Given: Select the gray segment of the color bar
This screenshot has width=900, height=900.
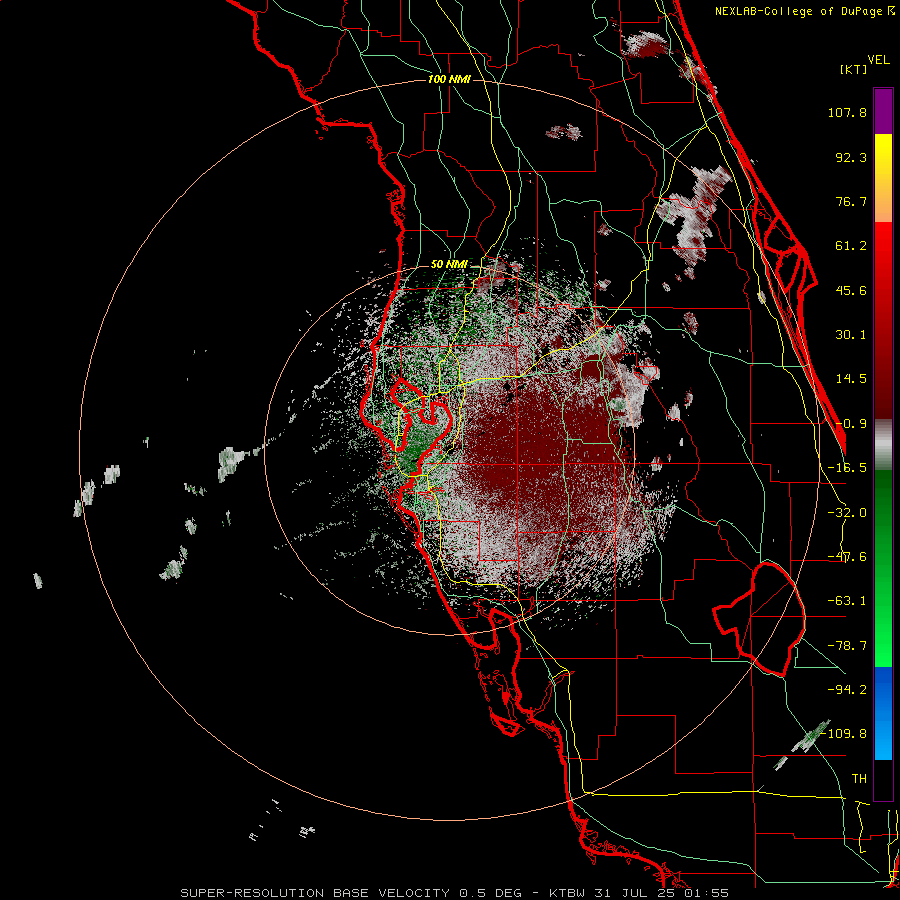Looking at the screenshot, I should pos(883,445).
